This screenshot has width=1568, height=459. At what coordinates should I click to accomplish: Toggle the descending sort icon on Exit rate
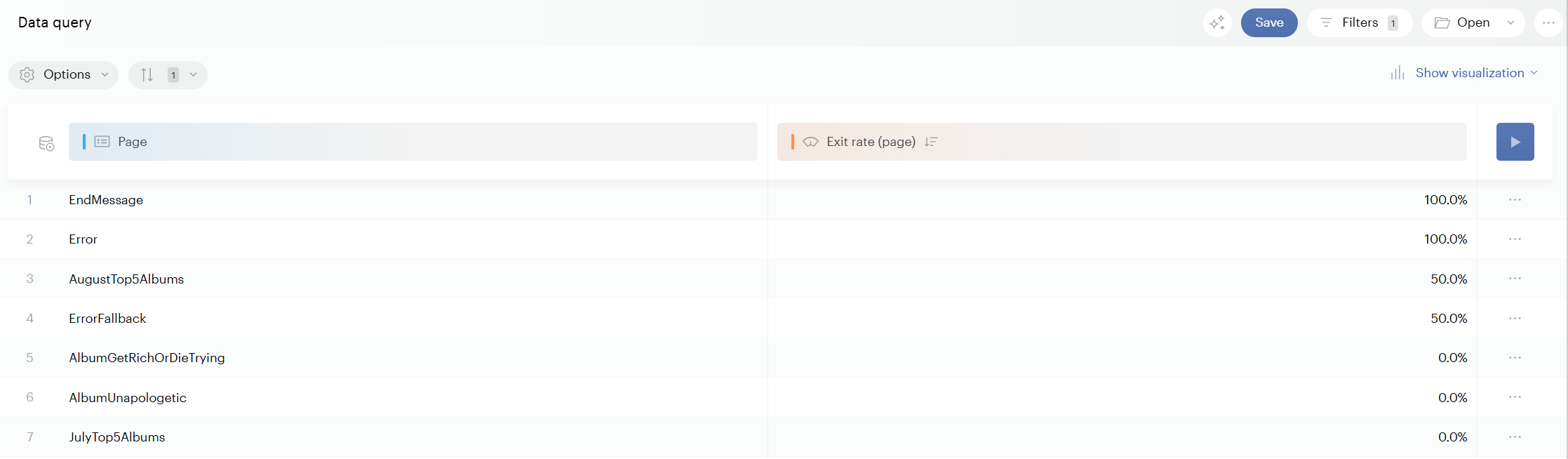[931, 142]
